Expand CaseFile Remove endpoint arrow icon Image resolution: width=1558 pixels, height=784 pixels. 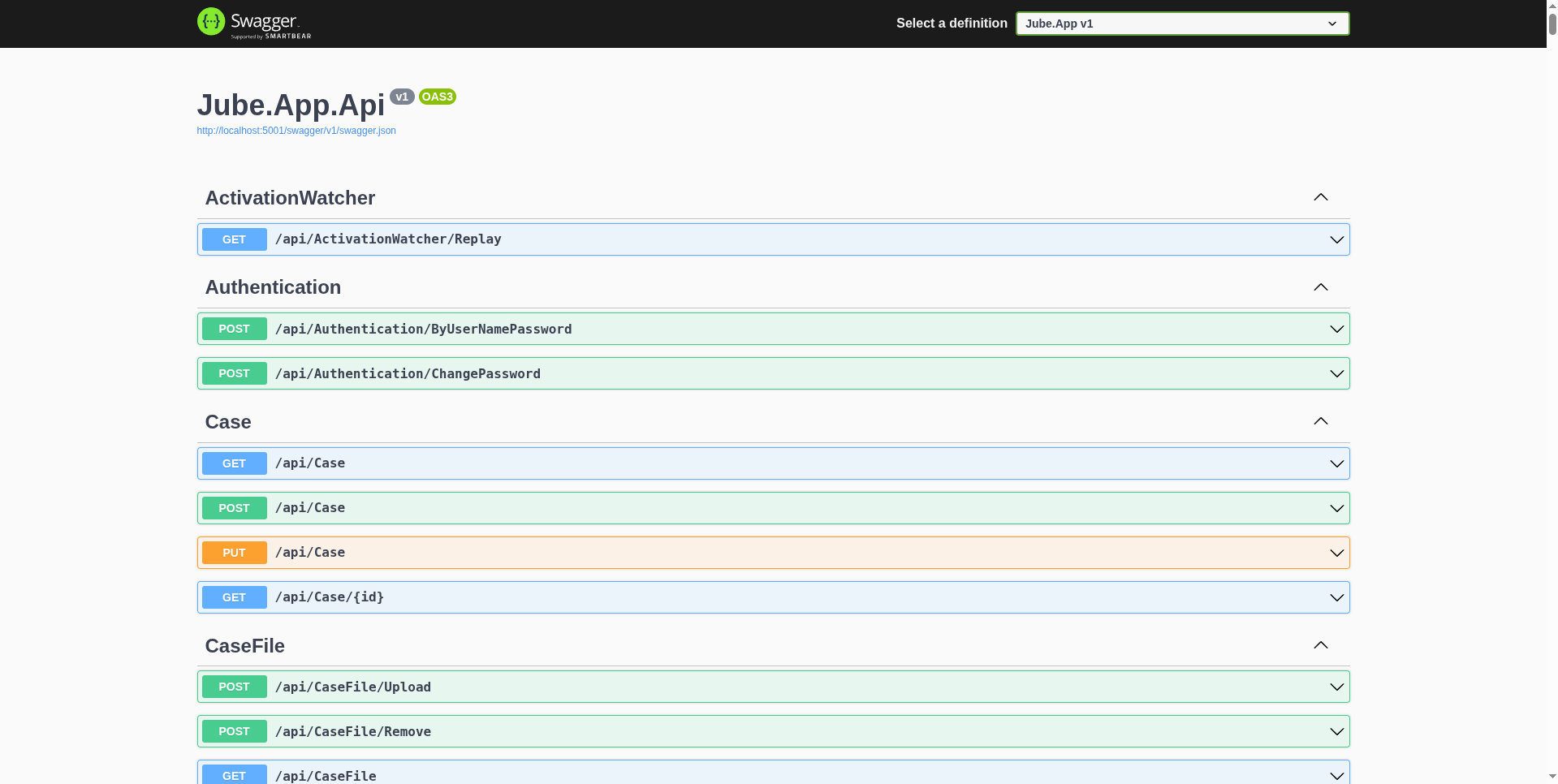(x=1336, y=731)
